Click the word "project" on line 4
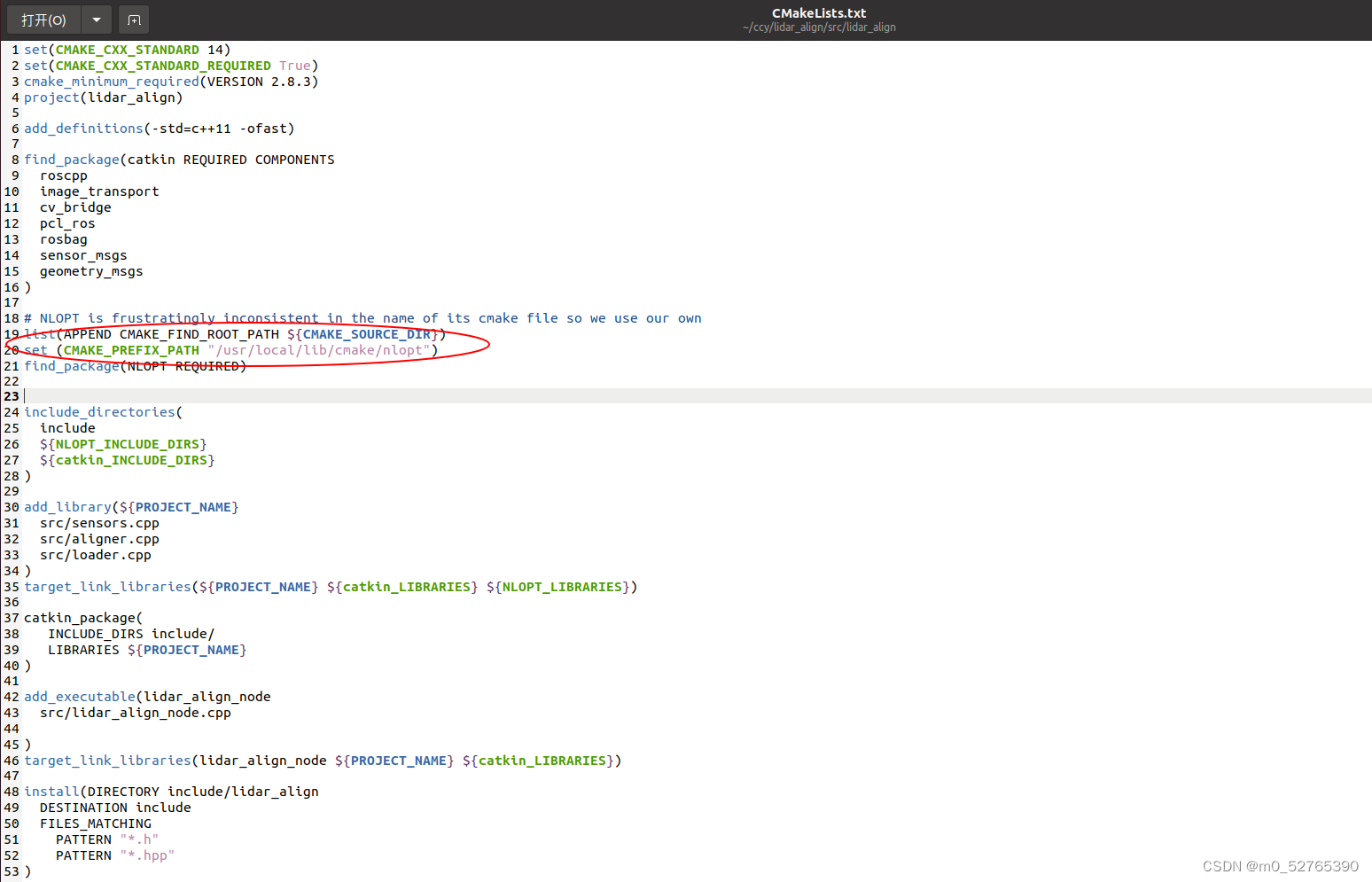The height and width of the screenshot is (882, 1372). pos(51,98)
